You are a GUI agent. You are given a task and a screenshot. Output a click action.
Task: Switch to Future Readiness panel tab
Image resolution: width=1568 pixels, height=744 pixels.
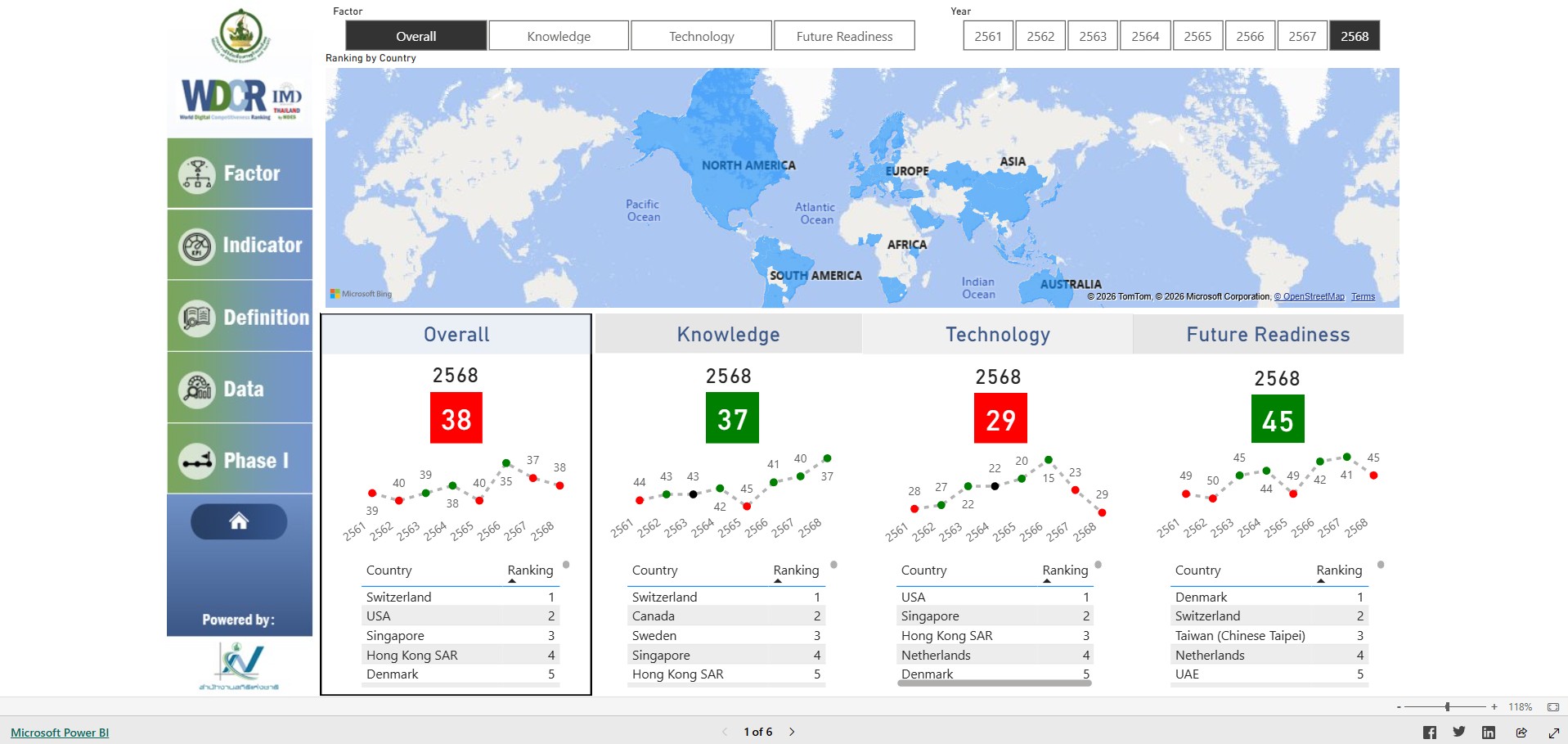point(1268,335)
